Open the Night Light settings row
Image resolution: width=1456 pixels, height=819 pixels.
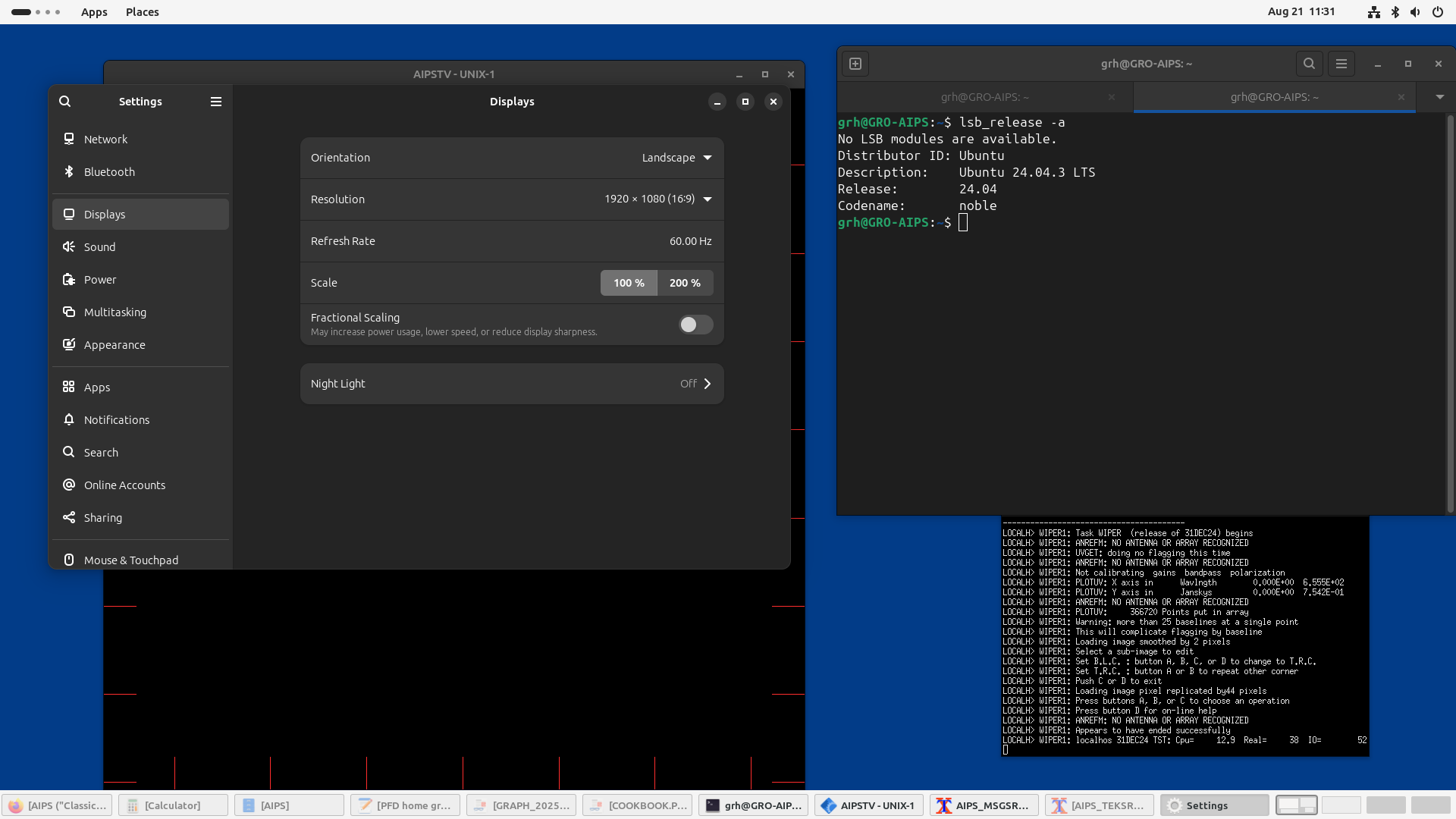(x=512, y=384)
